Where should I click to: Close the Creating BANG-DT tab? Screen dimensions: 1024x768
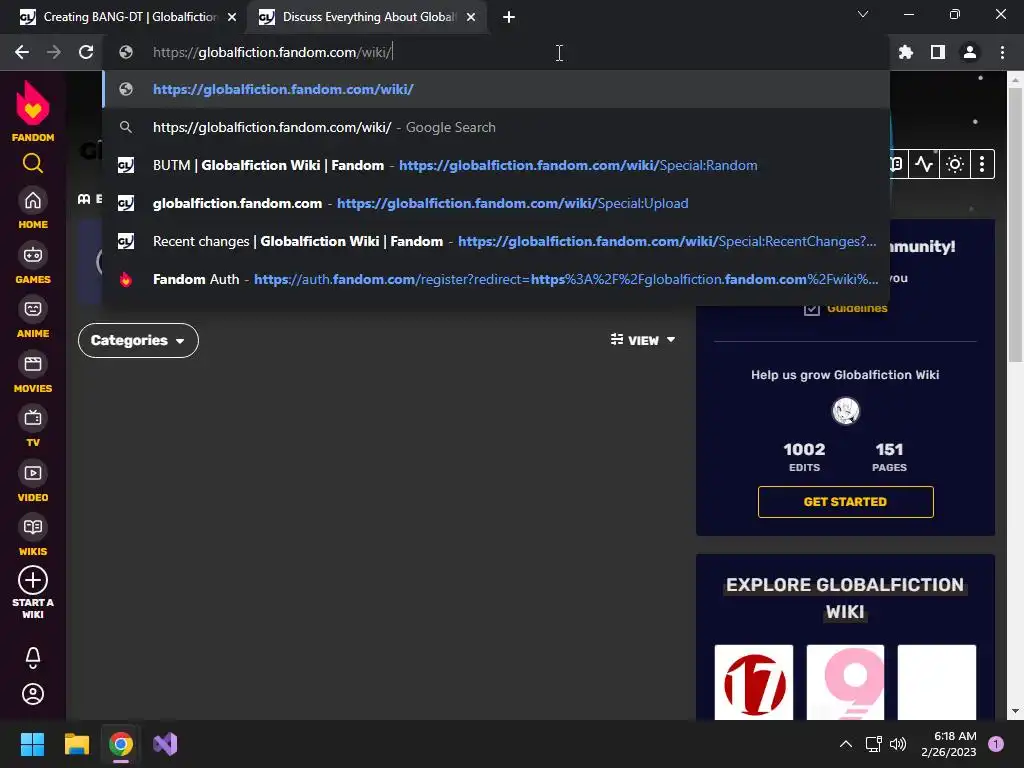tap(232, 18)
